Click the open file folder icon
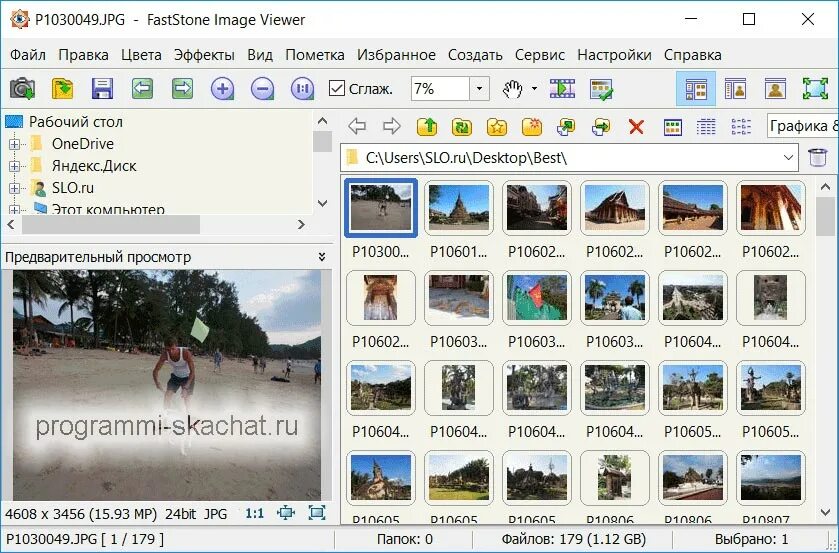 62,88
